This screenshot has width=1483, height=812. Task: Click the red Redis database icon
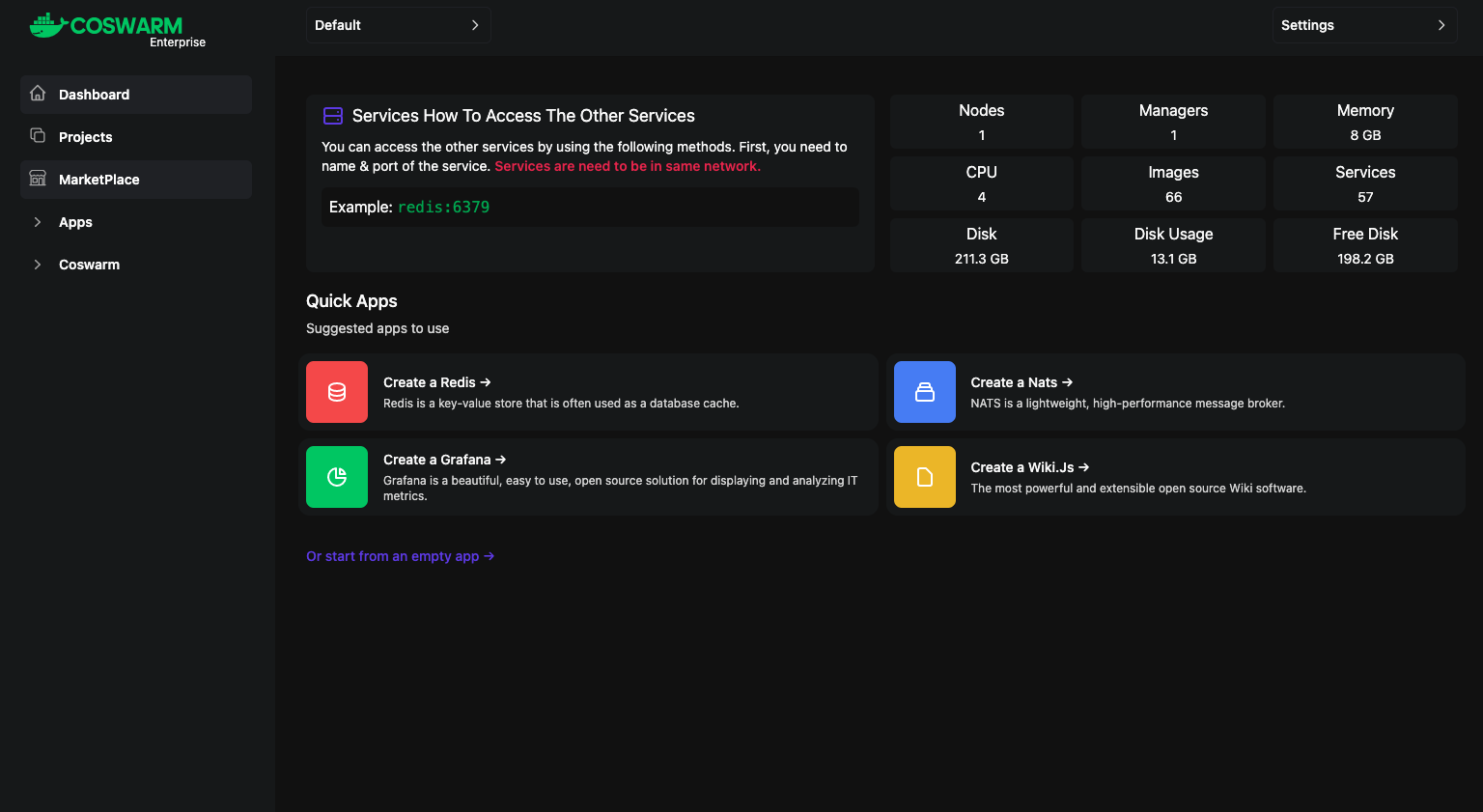(337, 392)
